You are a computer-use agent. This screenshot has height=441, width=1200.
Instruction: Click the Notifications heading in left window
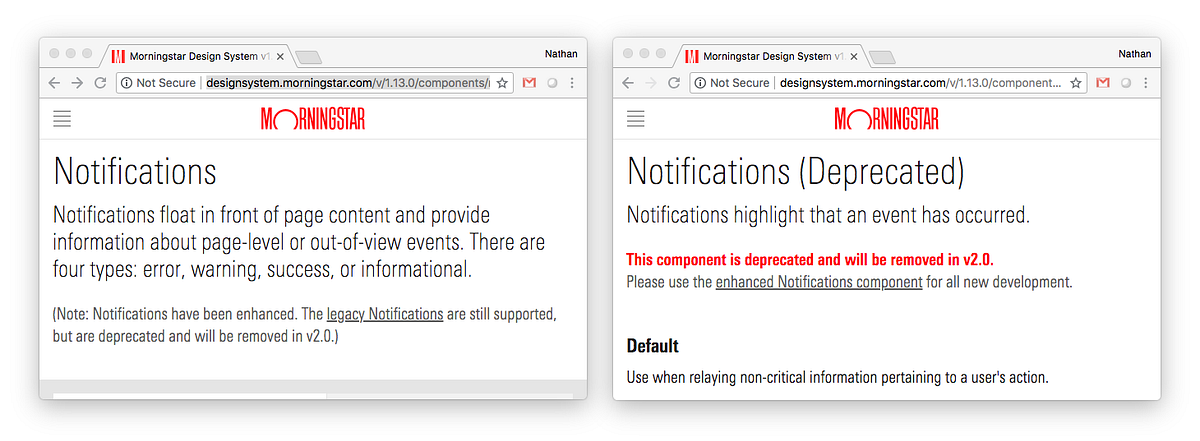(x=134, y=172)
